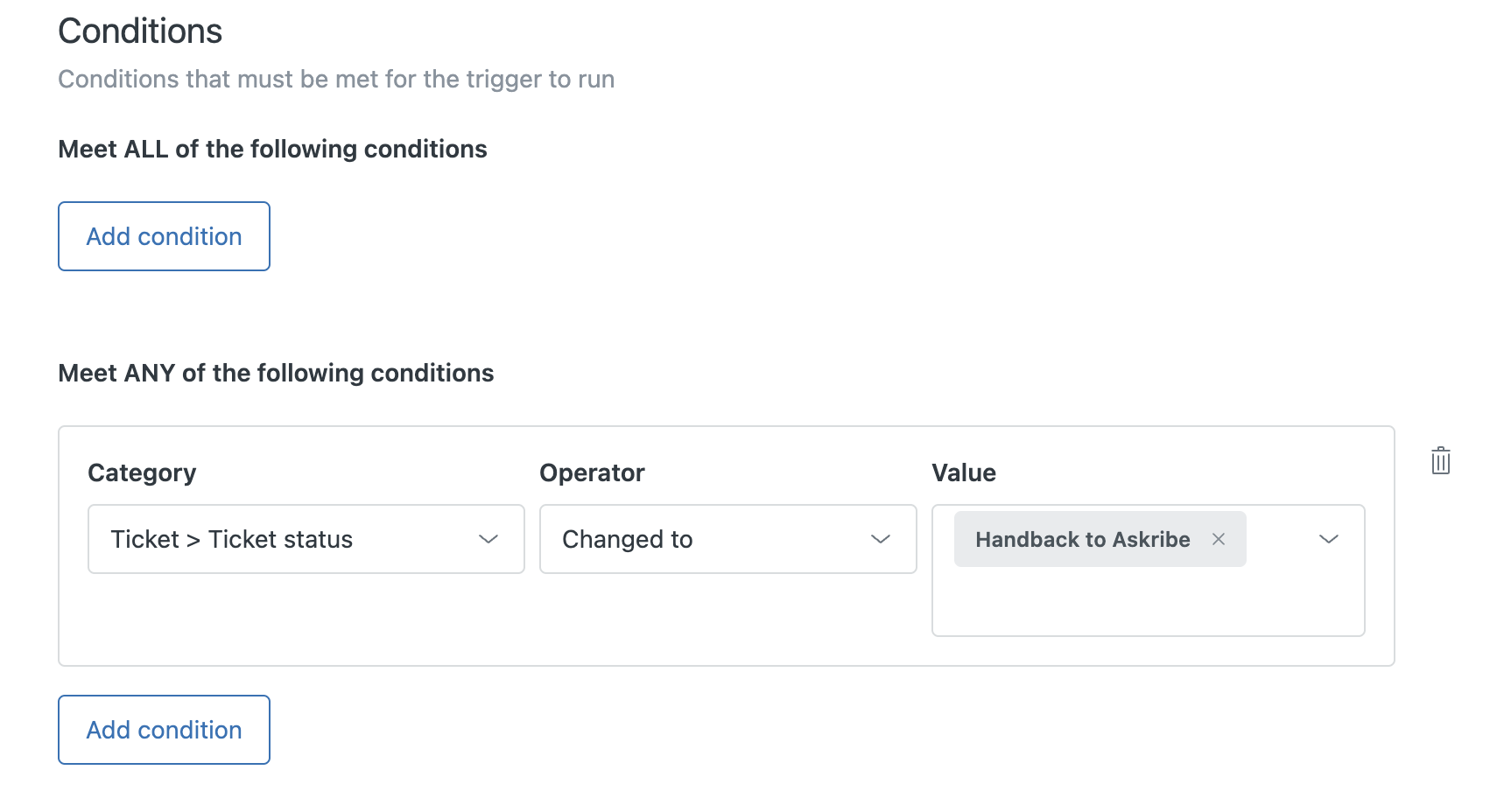Remove the Handback to Askribe tag

pos(1218,539)
